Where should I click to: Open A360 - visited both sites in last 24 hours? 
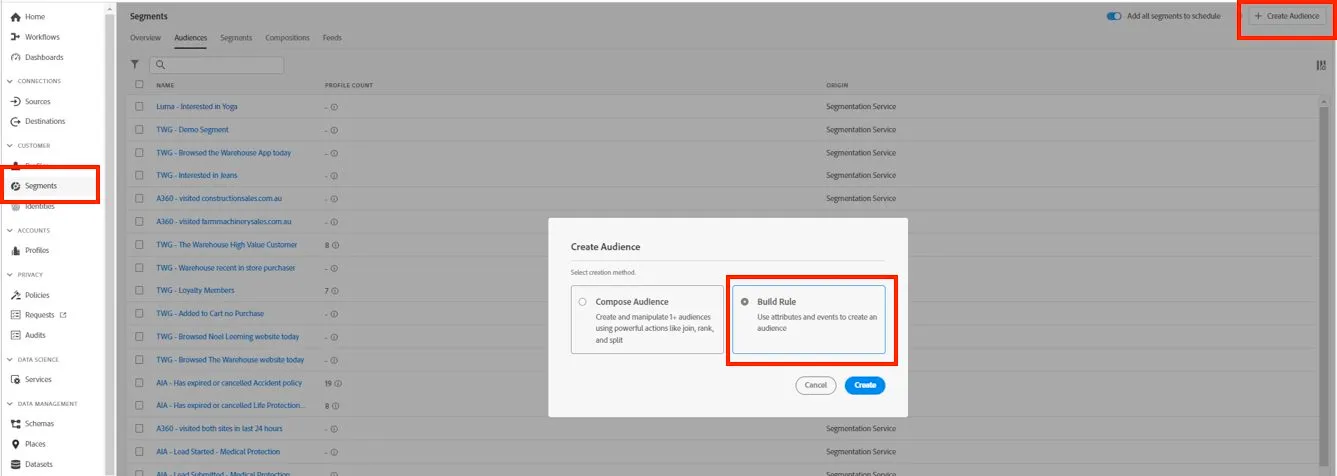tap(219, 428)
